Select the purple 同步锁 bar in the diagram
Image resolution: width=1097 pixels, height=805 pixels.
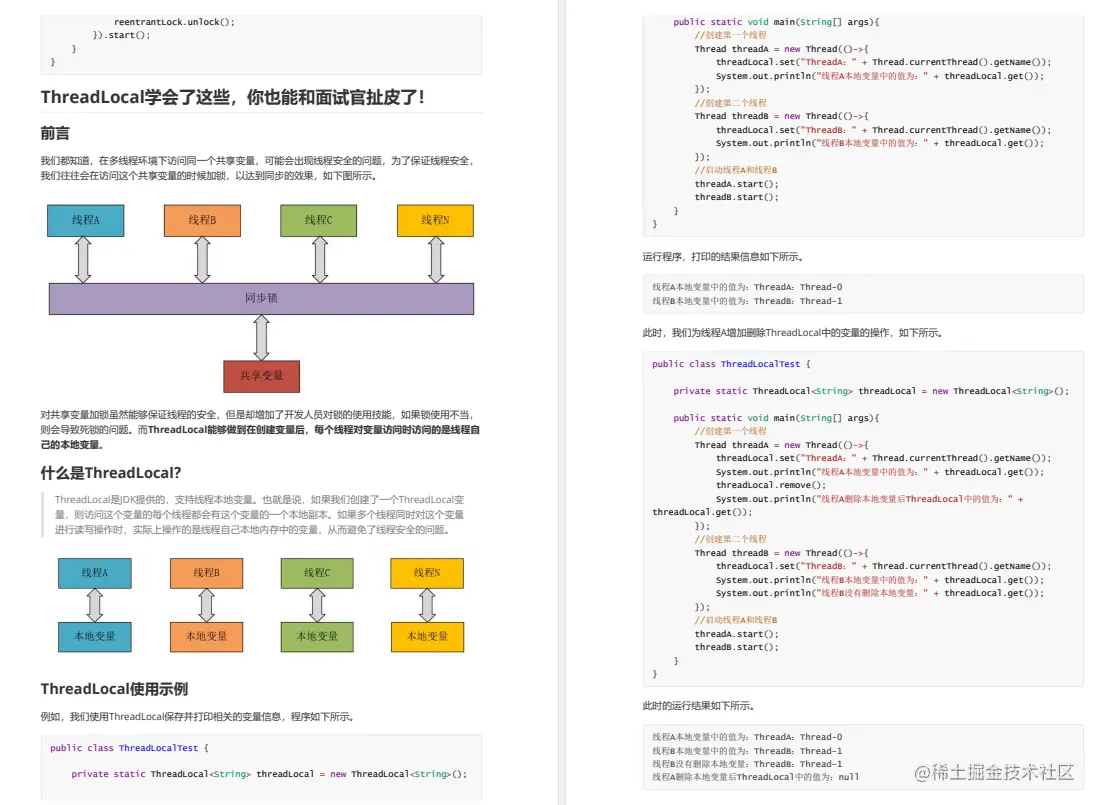(x=261, y=298)
